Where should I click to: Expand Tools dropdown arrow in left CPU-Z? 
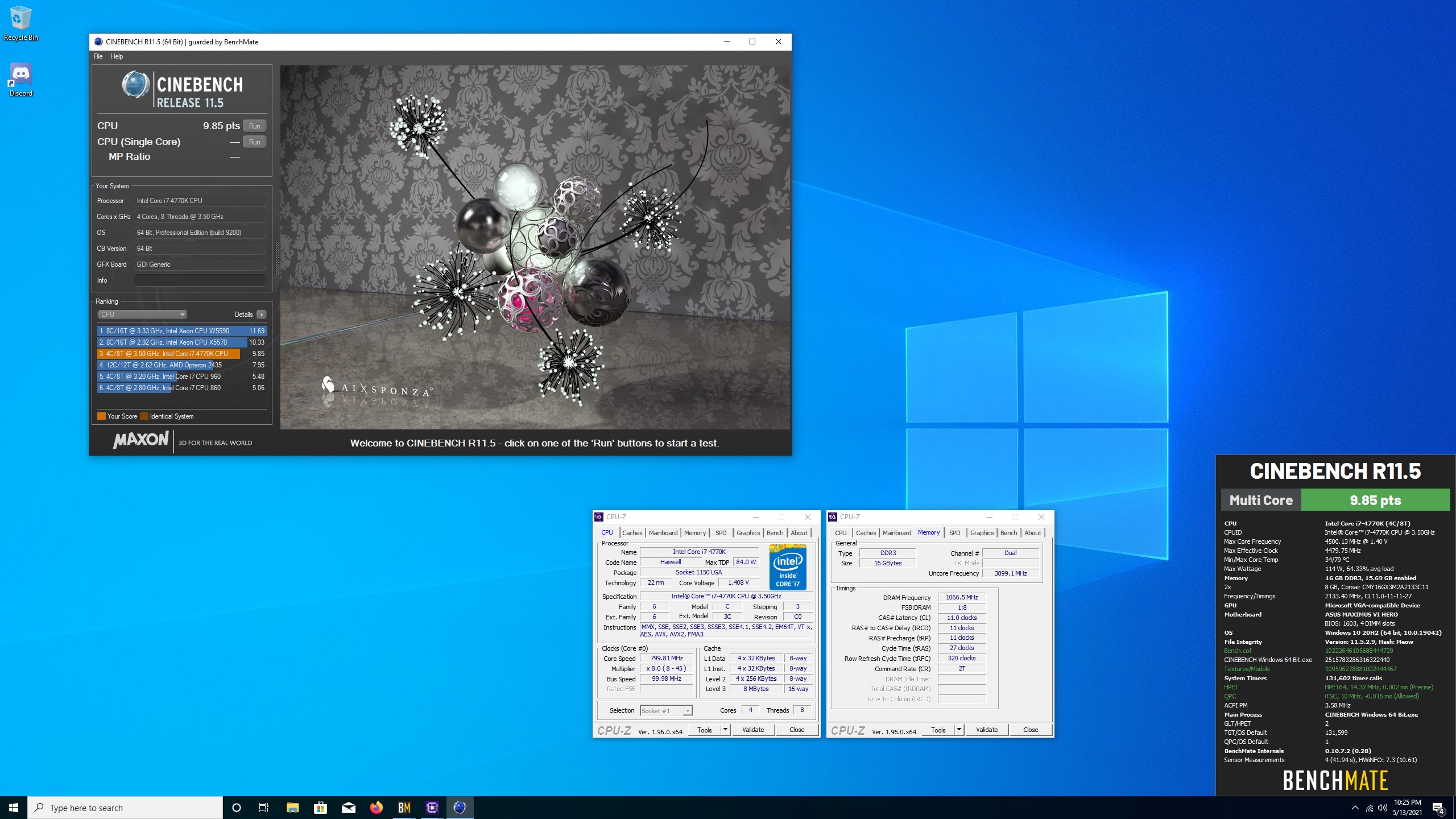[725, 730]
